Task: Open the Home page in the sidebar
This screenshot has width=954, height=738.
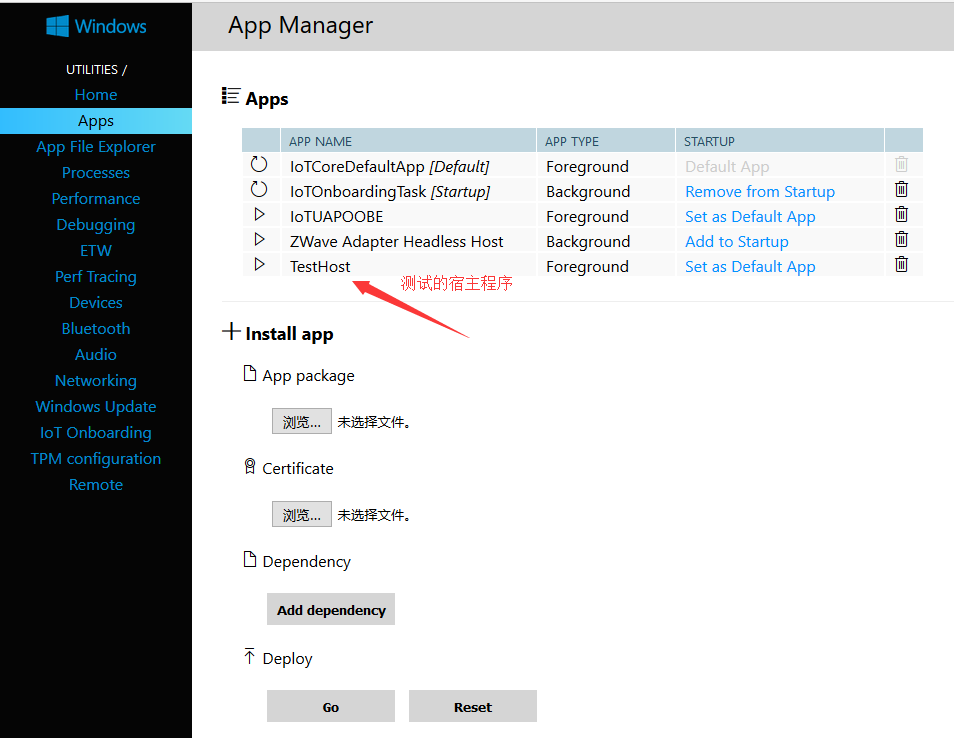Action: click(96, 95)
